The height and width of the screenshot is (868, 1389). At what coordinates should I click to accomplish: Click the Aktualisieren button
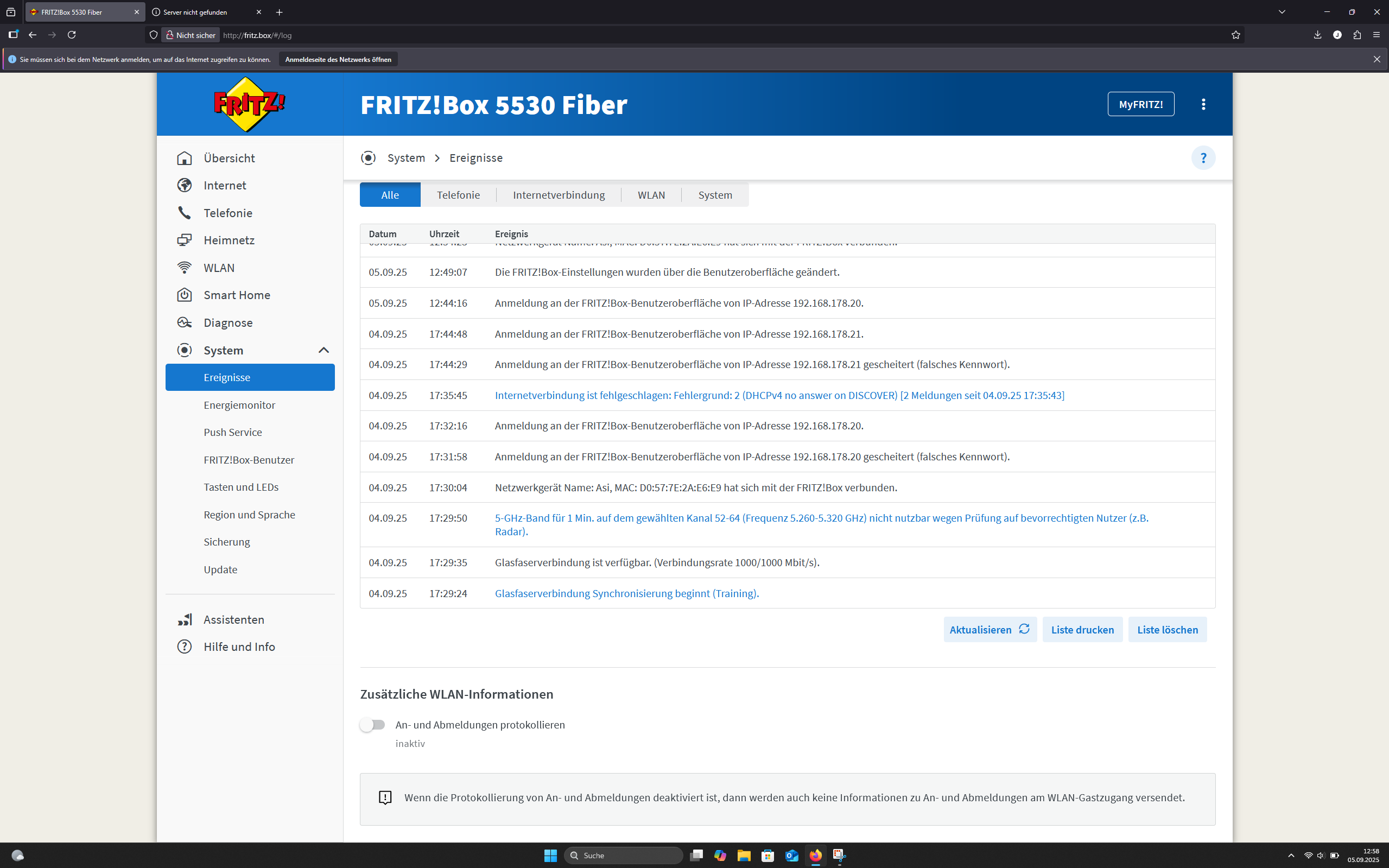coord(990,630)
